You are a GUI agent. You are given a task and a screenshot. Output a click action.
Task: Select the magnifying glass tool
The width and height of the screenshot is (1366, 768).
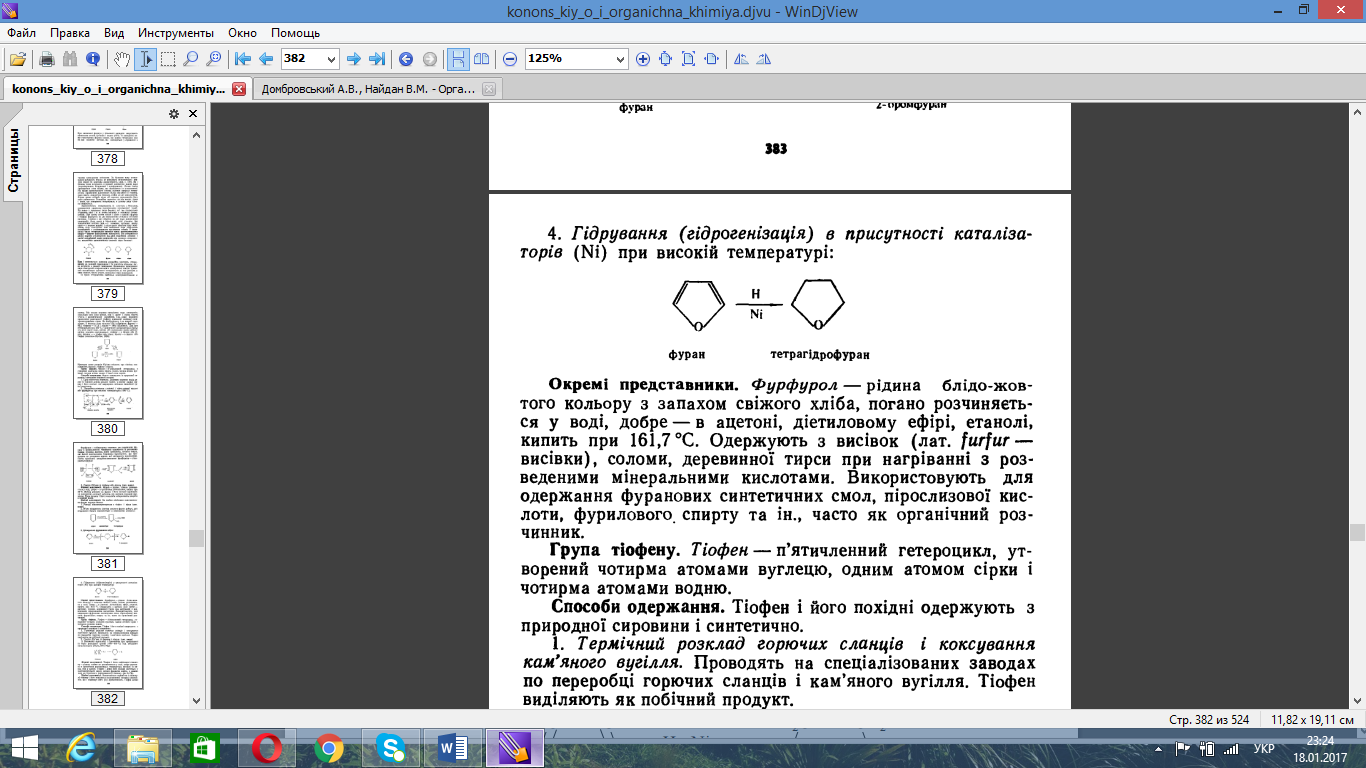coord(191,59)
